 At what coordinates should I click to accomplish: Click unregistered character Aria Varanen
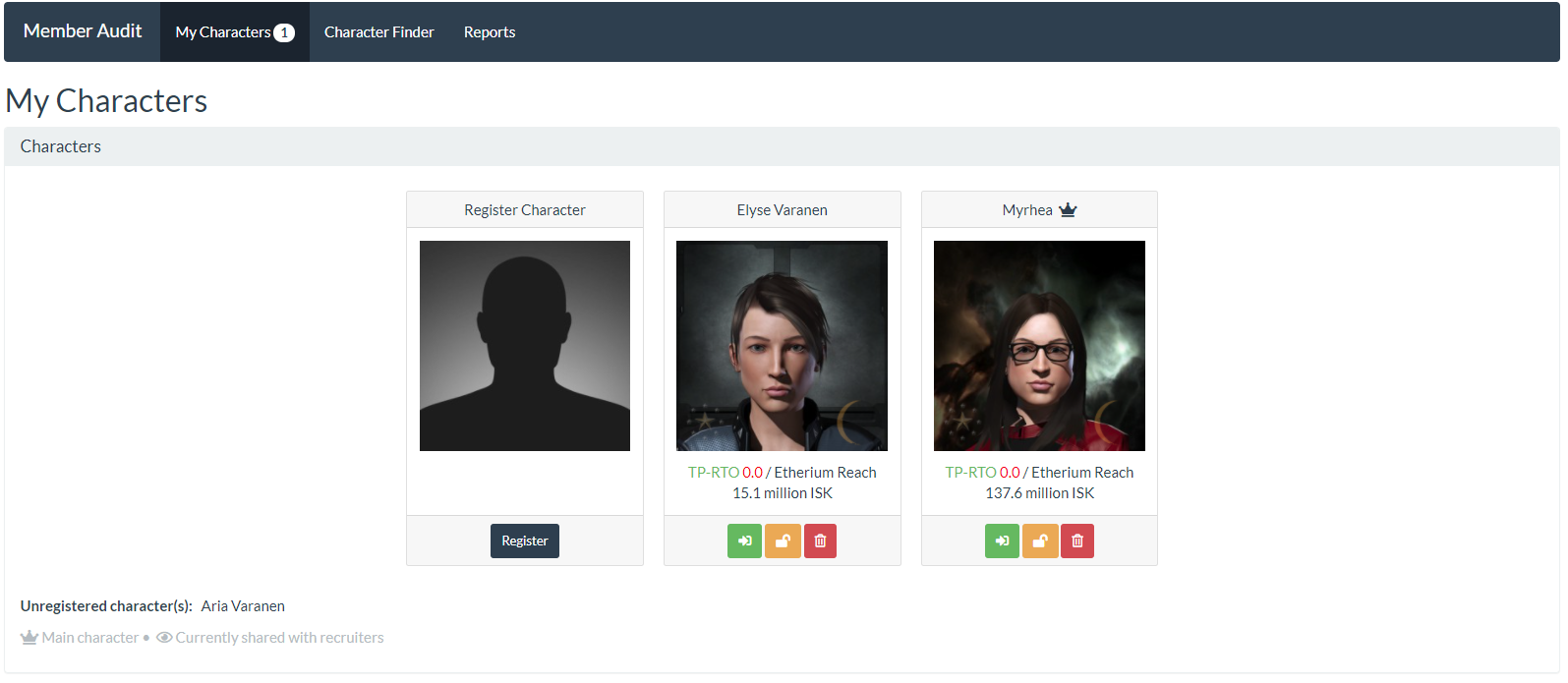pos(243,606)
